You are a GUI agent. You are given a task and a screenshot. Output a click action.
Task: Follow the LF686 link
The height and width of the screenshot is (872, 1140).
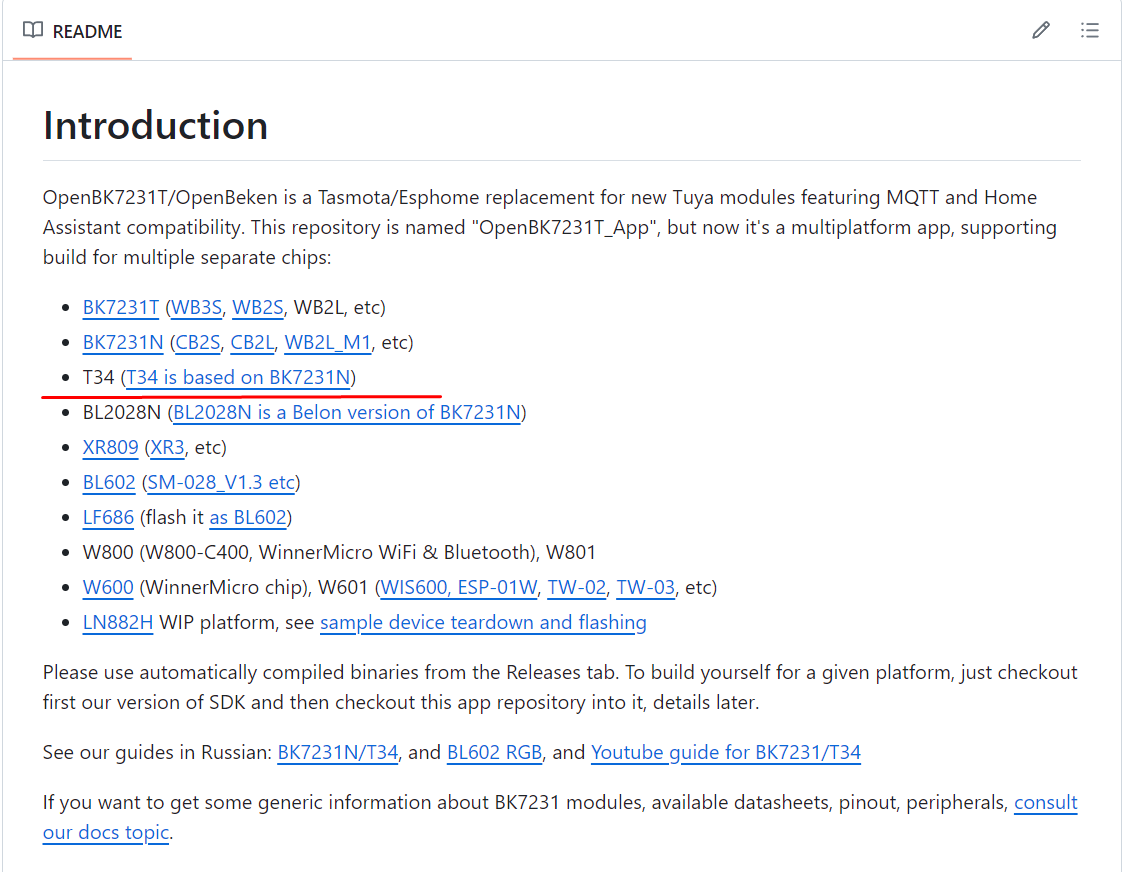point(108,517)
